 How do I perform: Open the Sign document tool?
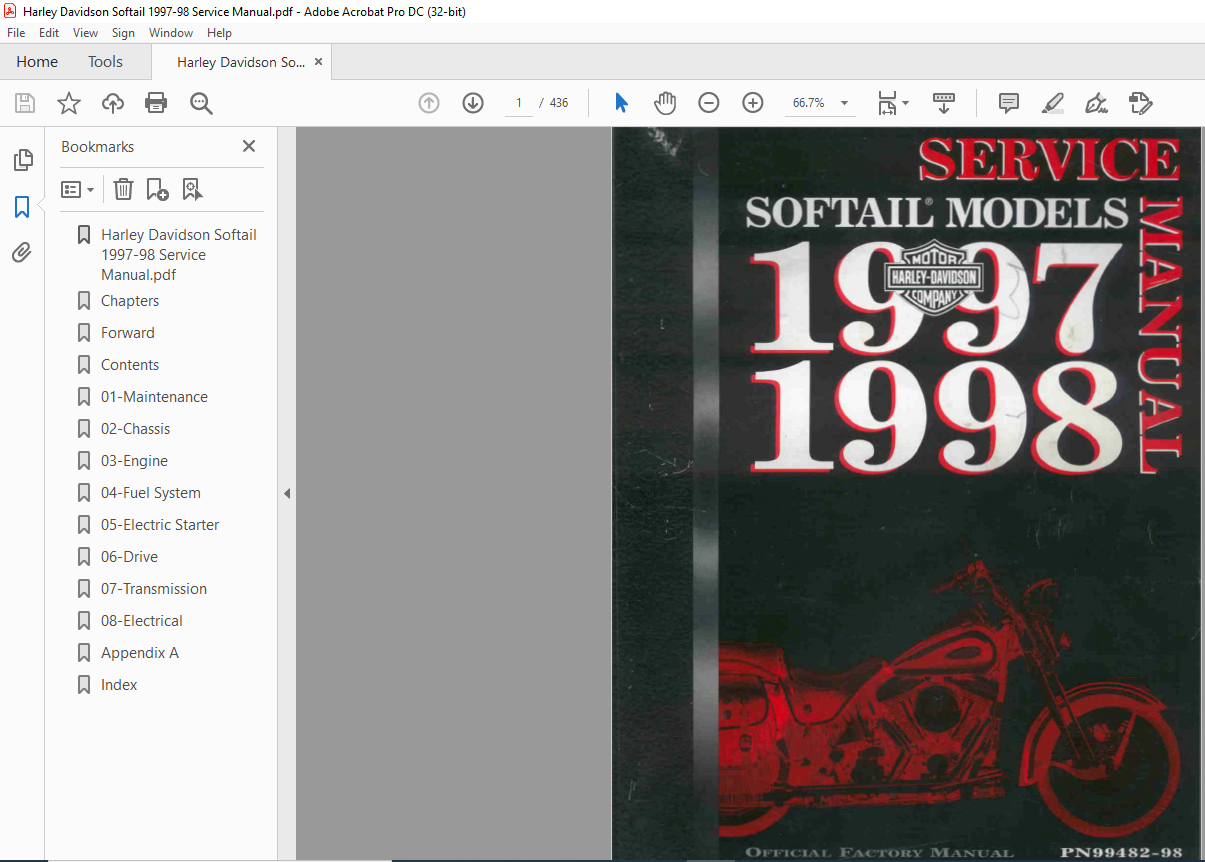pyautogui.click(x=1097, y=103)
